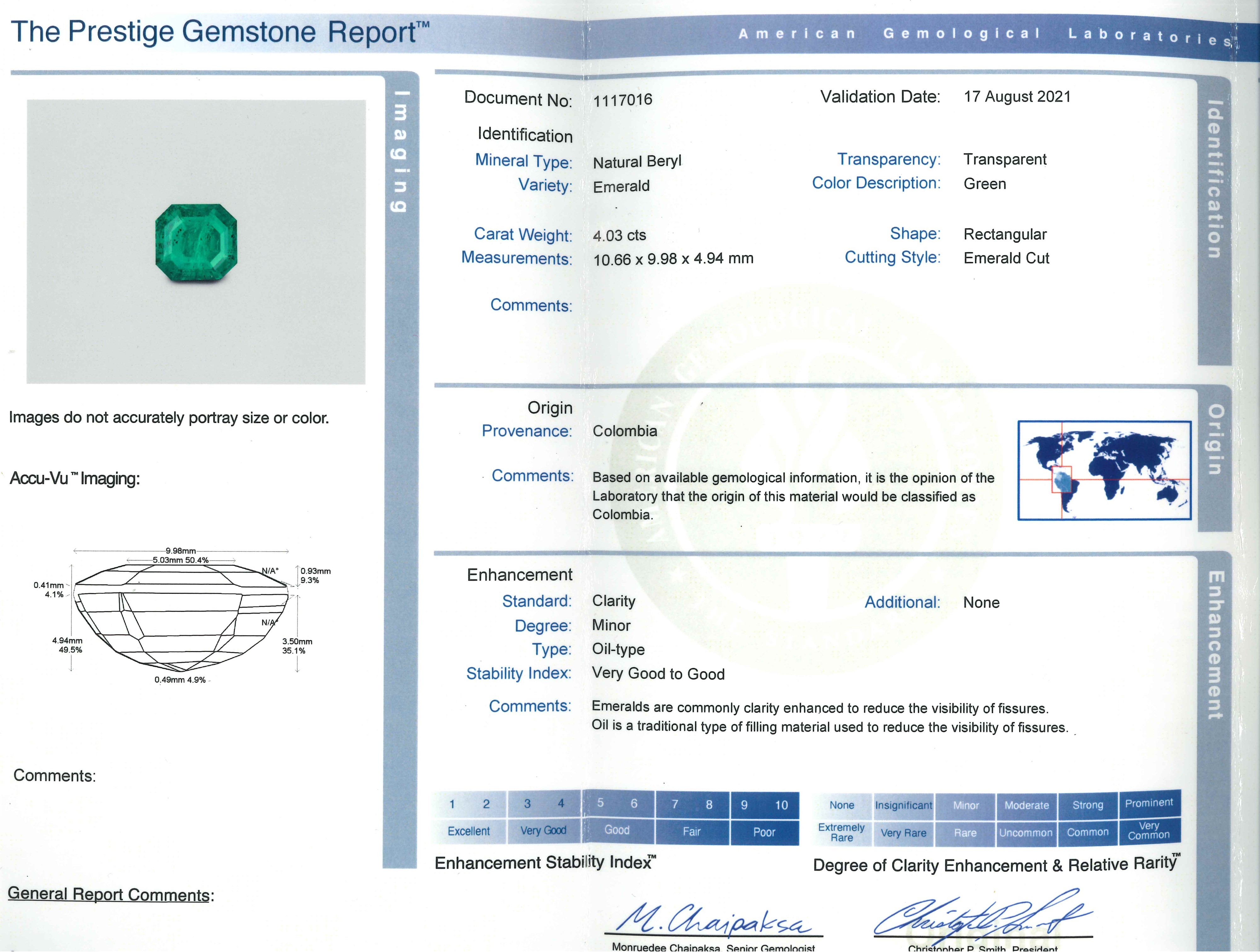Select the Colombia provenance value
1260x952 pixels.
coord(624,431)
